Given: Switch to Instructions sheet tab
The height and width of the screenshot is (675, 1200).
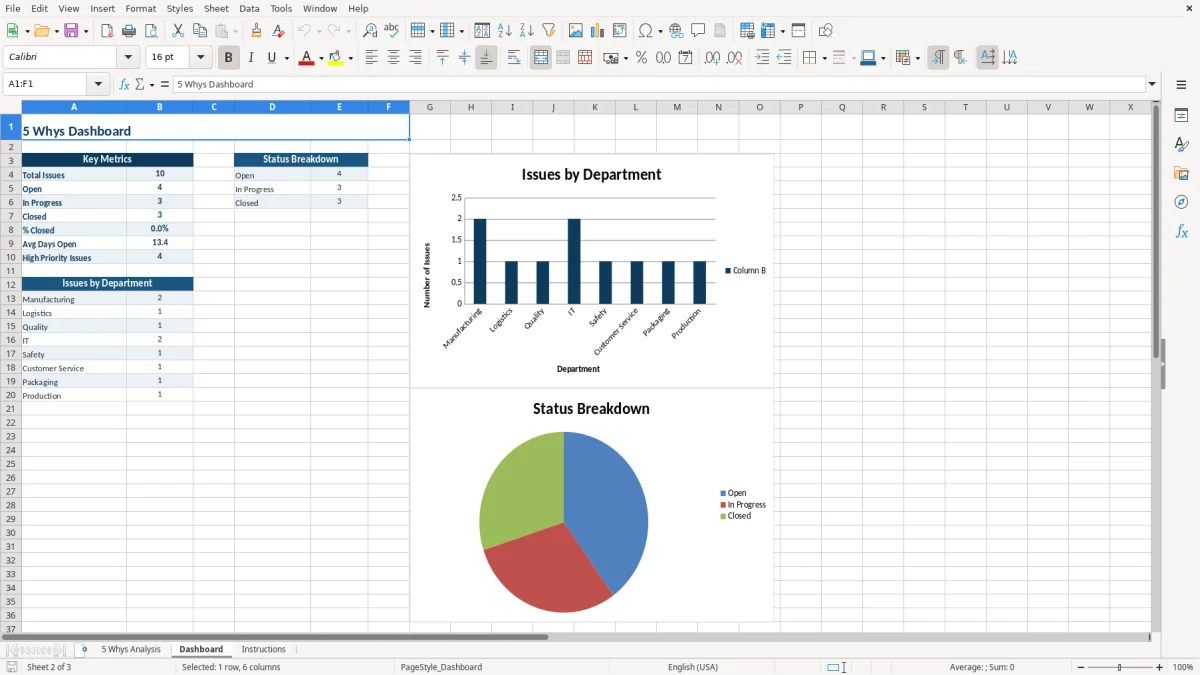Looking at the screenshot, I should tap(264, 649).
